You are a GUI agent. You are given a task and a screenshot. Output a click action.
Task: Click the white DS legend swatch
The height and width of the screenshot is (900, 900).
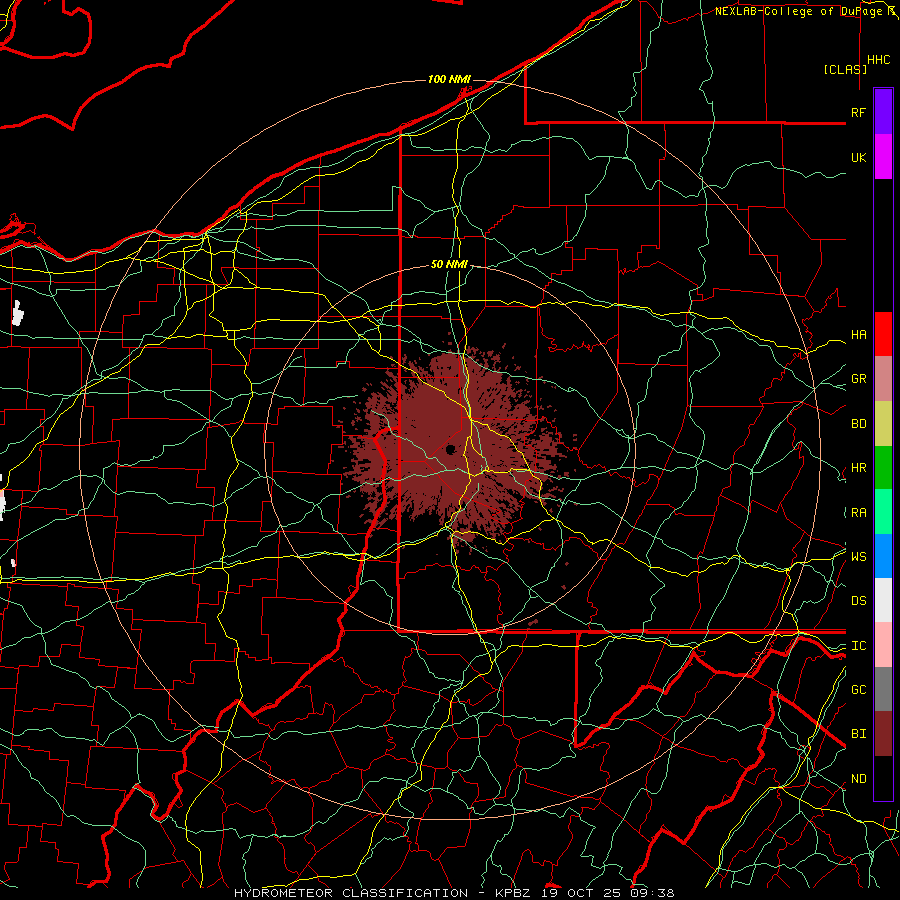click(883, 600)
